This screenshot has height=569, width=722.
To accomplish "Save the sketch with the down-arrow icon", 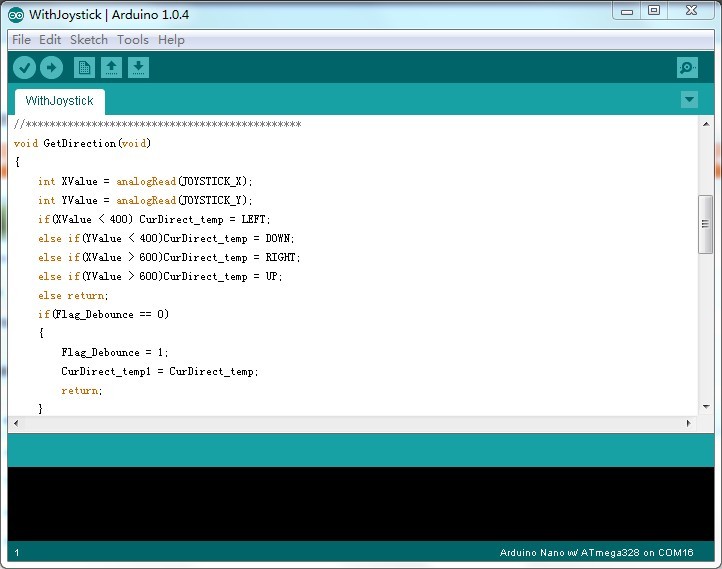I will 138,68.
